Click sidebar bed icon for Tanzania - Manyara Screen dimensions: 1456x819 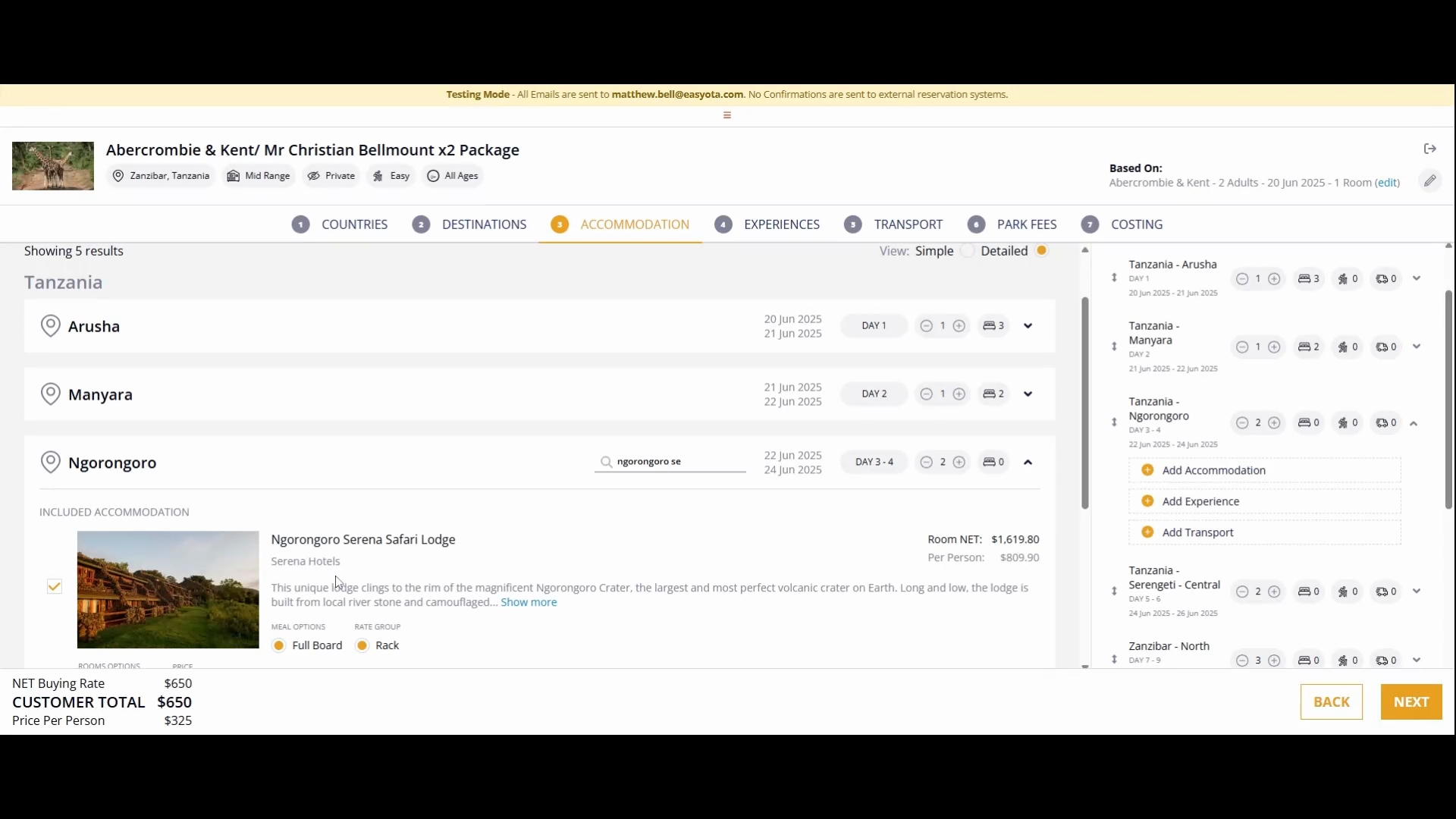pyautogui.click(x=1304, y=347)
